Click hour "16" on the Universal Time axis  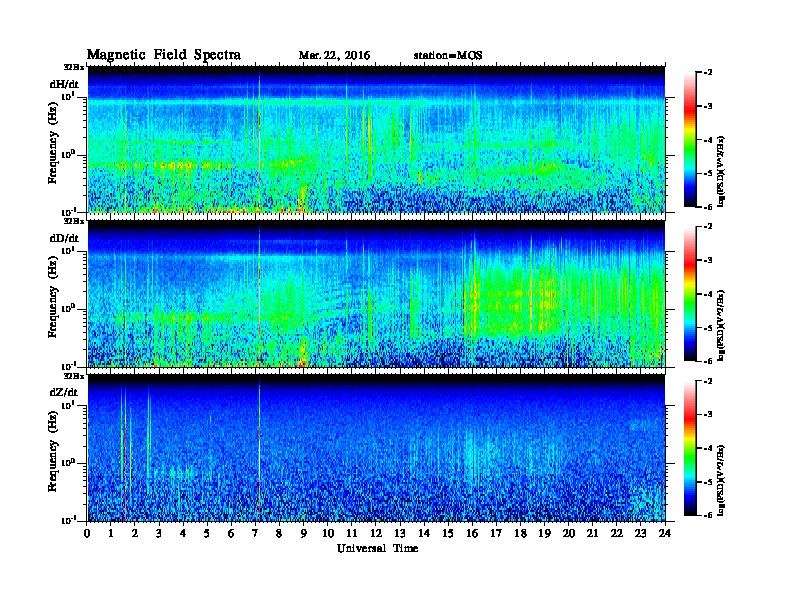pos(472,533)
